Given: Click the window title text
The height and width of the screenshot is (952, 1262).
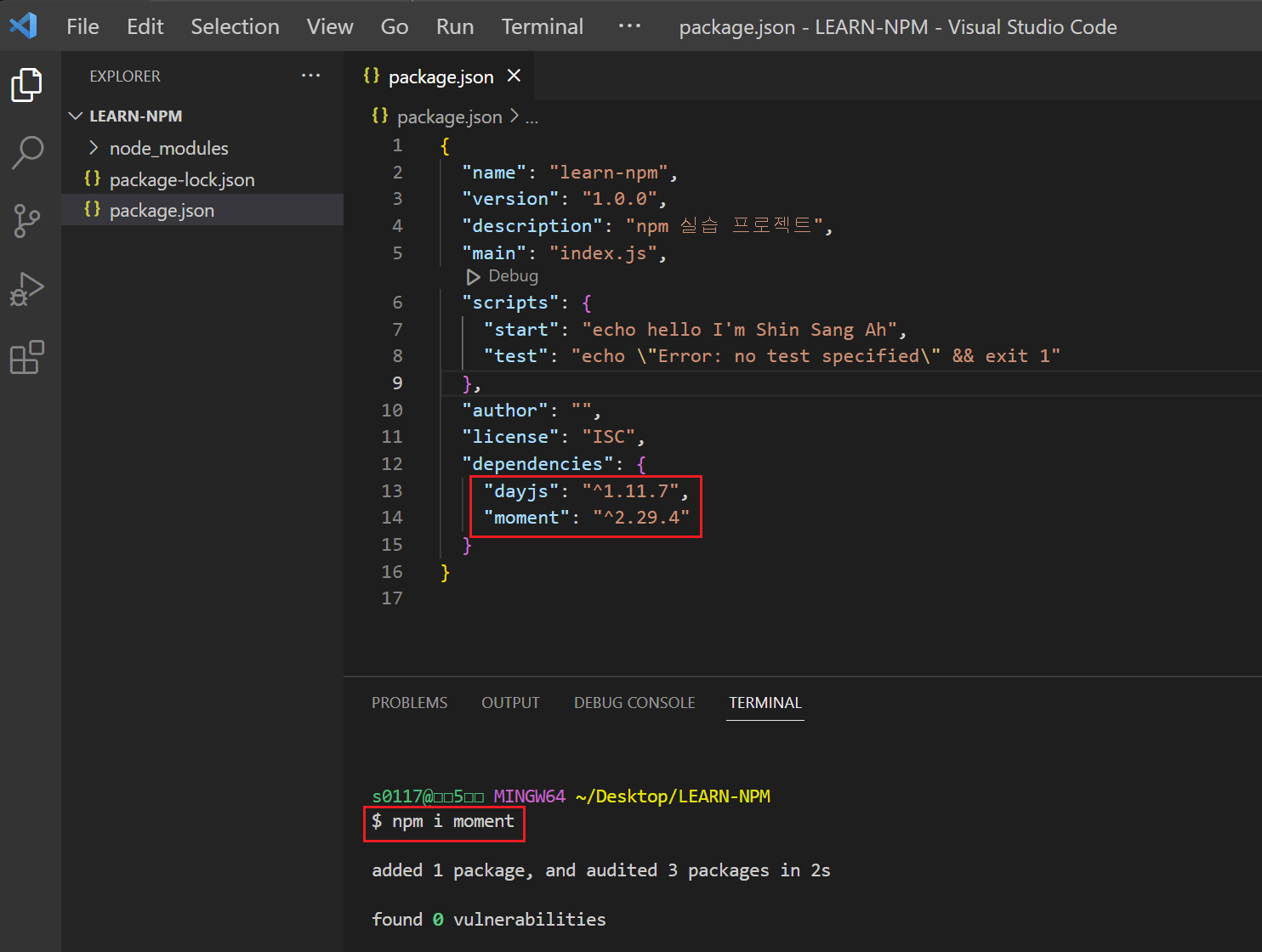Looking at the screenshot, I should (898, 27).
